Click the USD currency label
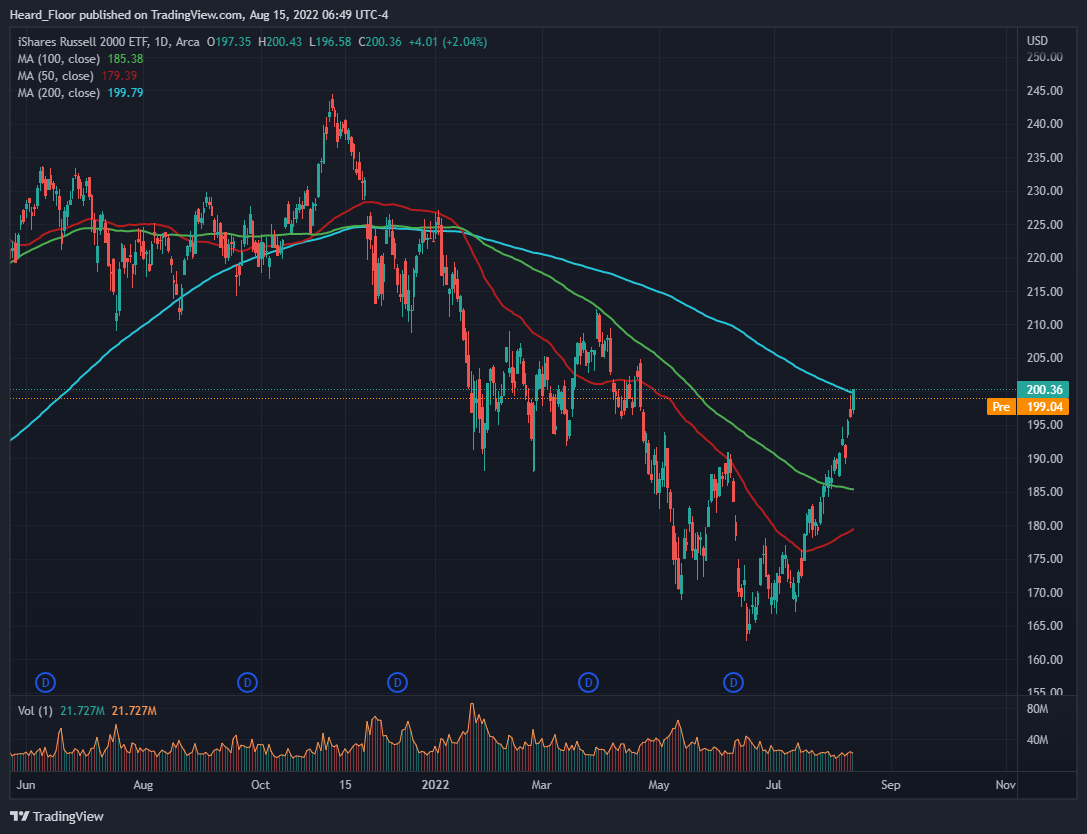Viewport: 1087px width, 834px height. click(1037, 41)
